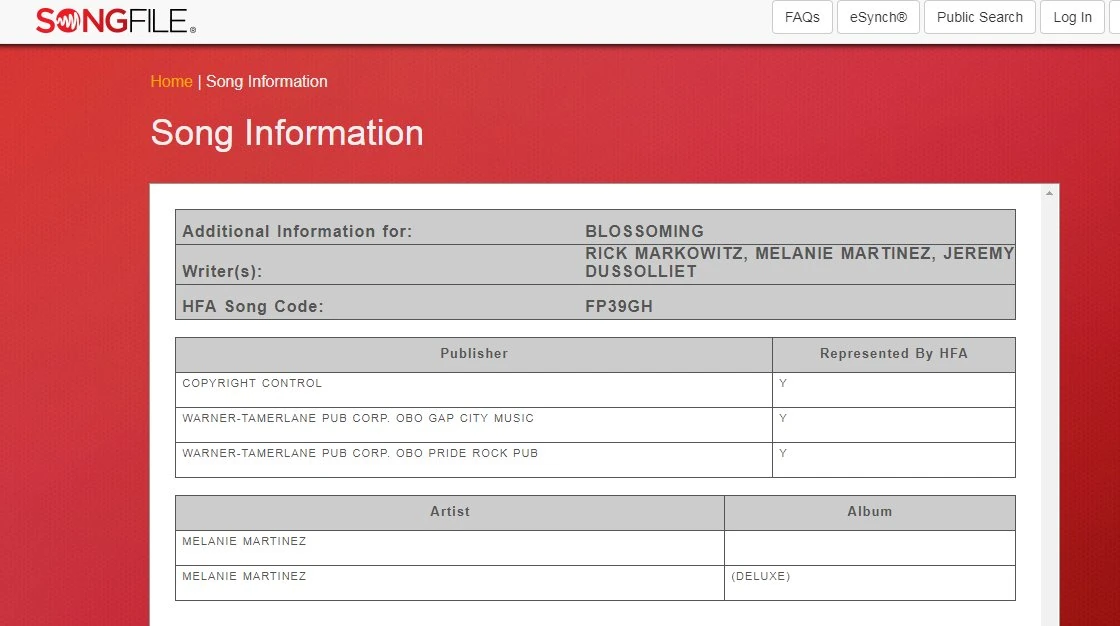1120x626 pixels.
Task: Click the Album column header
Action: point(869,511)
